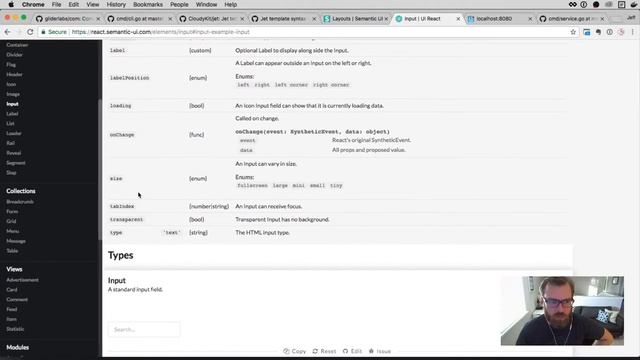Reload the page with refresh icon
Screen dimensions: 640x360
30,32
